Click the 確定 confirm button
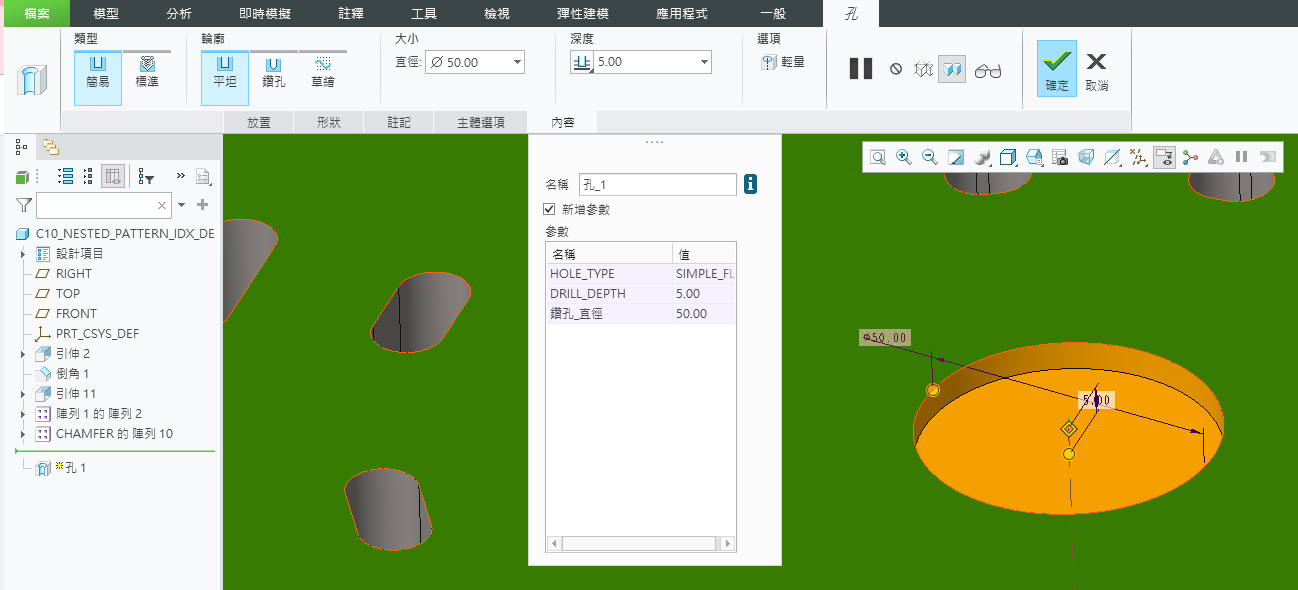Image resolution: width=1298 pixels, height=590 pixels. (1057, 69)
